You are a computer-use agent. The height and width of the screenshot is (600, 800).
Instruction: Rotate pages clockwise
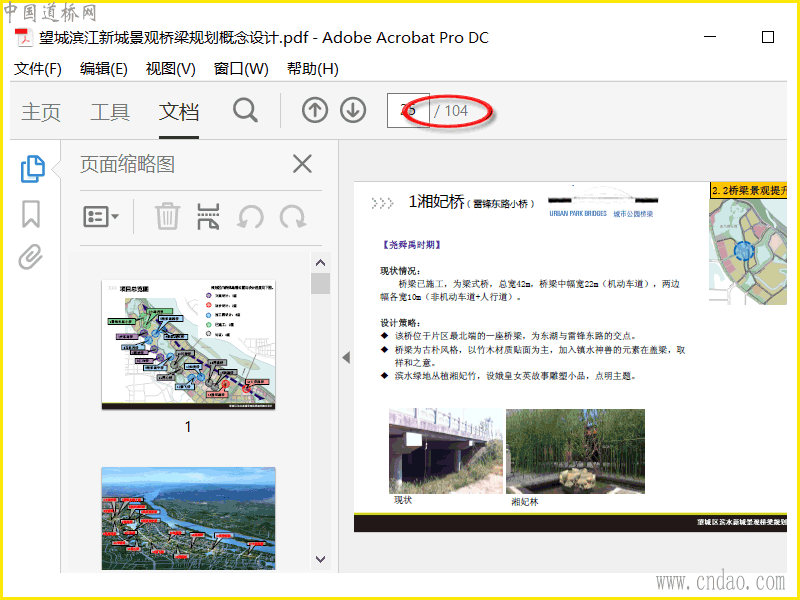293,217
